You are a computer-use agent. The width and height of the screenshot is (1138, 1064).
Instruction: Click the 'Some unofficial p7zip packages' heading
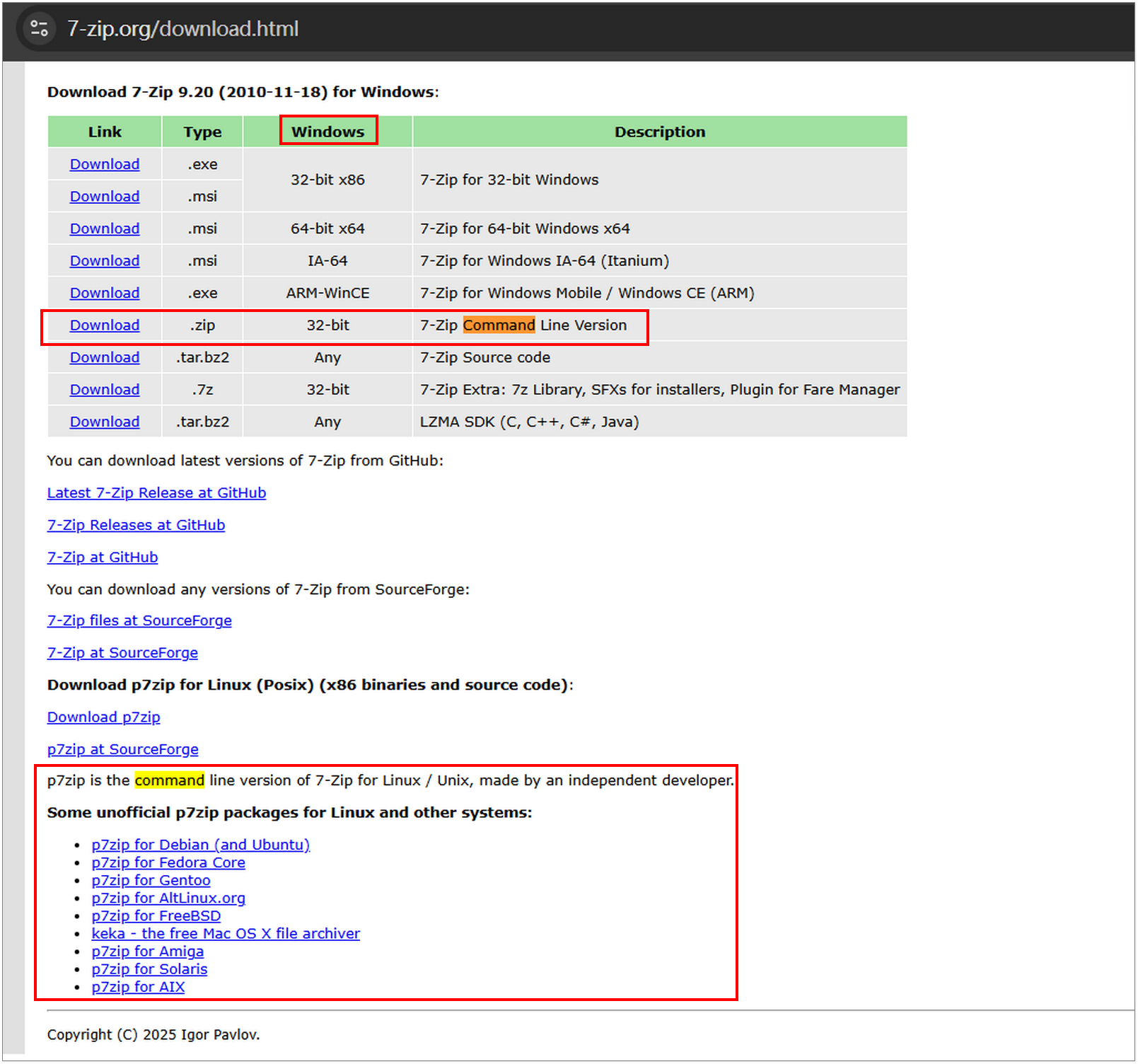[x=289, y=813]
